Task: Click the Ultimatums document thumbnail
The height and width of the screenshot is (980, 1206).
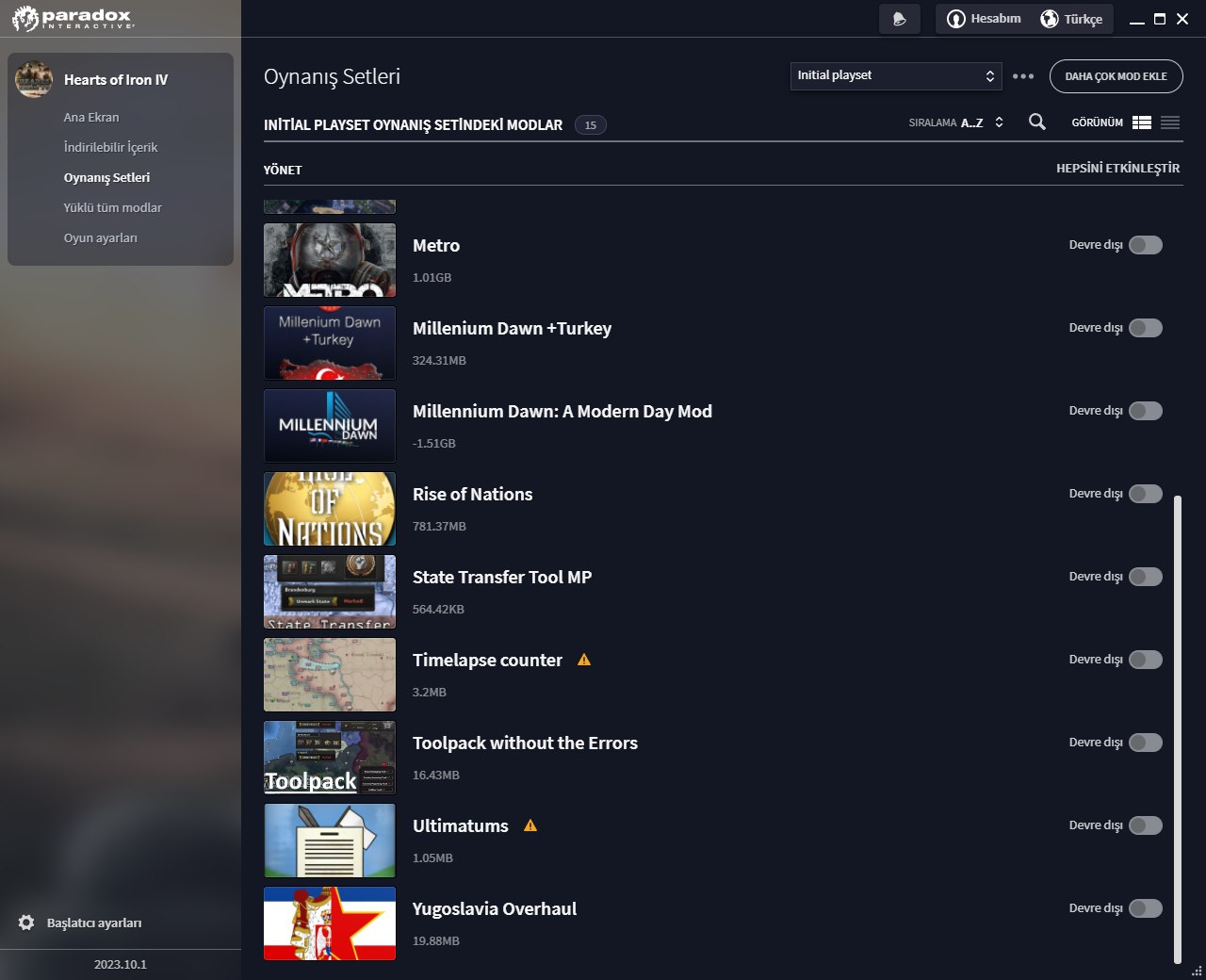Action: tap(330, 841)
